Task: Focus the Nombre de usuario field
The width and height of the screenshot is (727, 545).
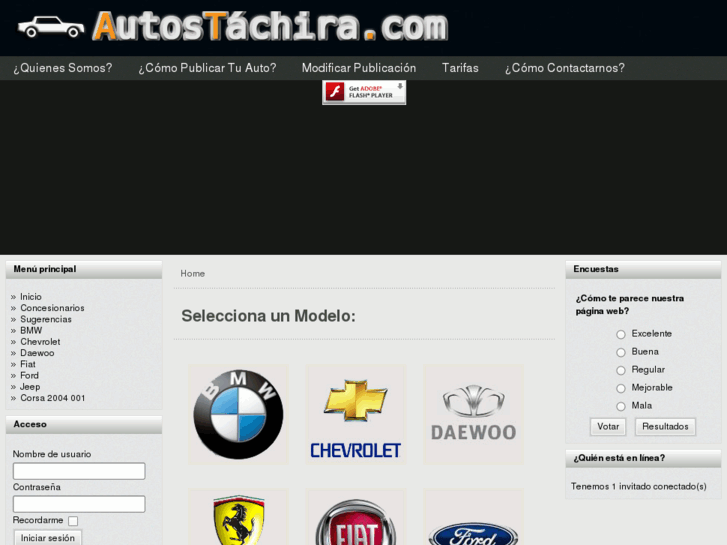Action: [x=79, y=471]
